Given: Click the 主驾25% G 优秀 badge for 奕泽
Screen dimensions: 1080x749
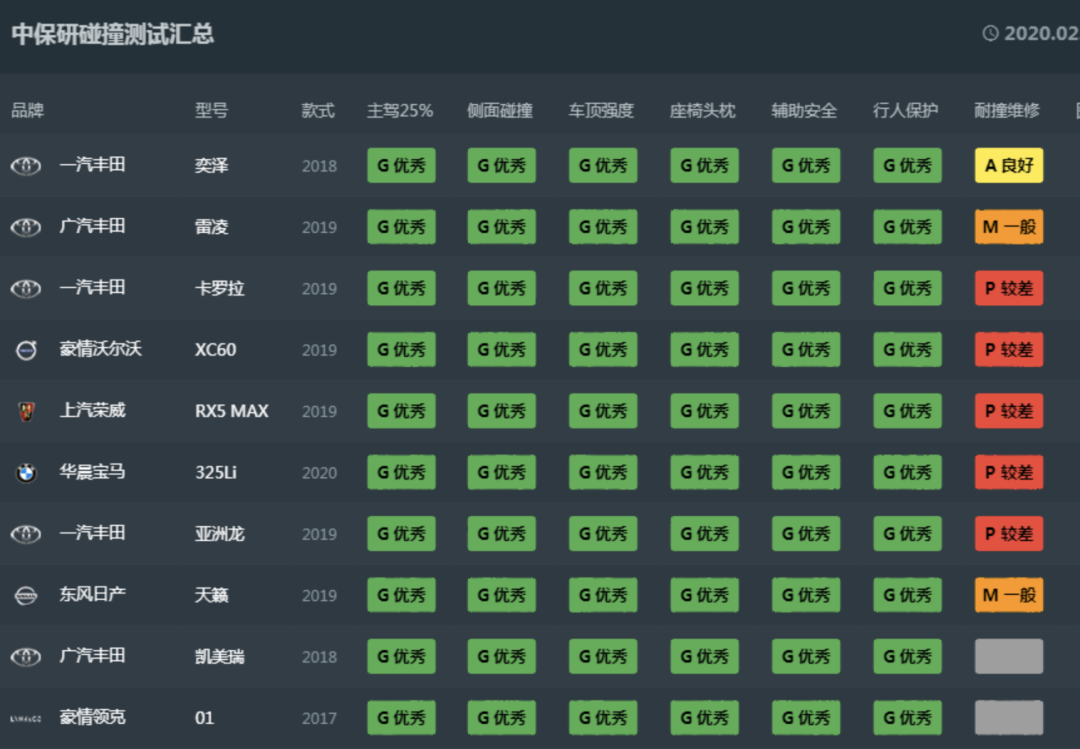Looking at the screenshot, I should pos(402,165).
